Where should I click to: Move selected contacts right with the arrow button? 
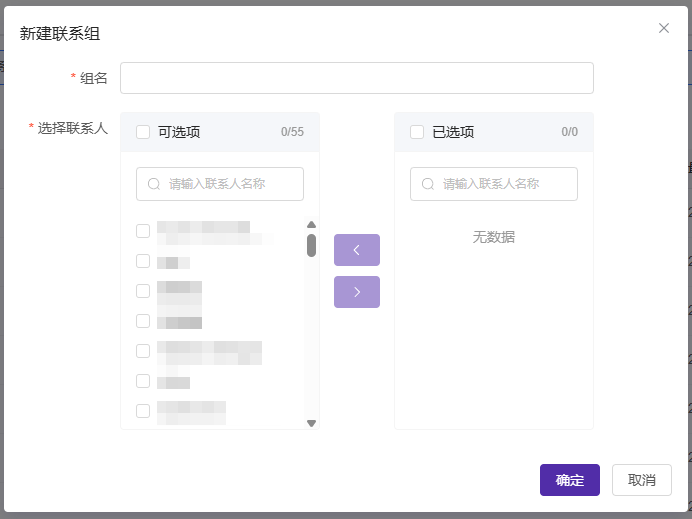coord(357,292)
